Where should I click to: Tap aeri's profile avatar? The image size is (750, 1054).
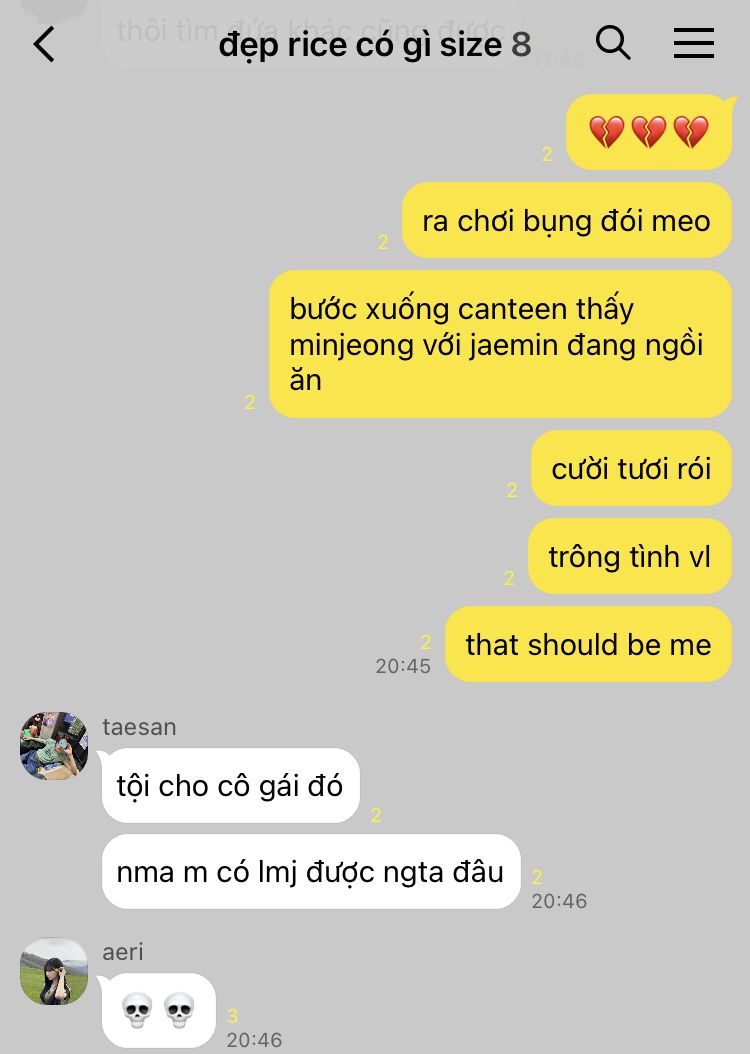click(x=54, y=971)
